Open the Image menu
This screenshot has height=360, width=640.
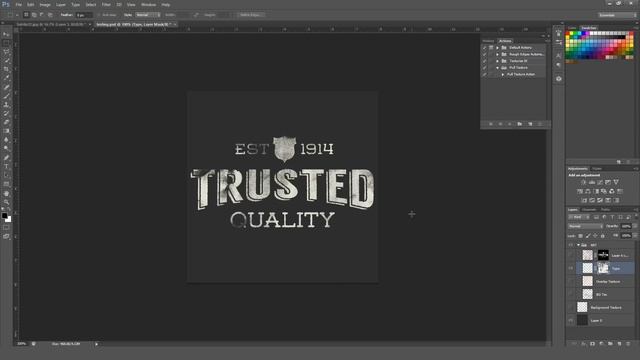coord(45,4)
